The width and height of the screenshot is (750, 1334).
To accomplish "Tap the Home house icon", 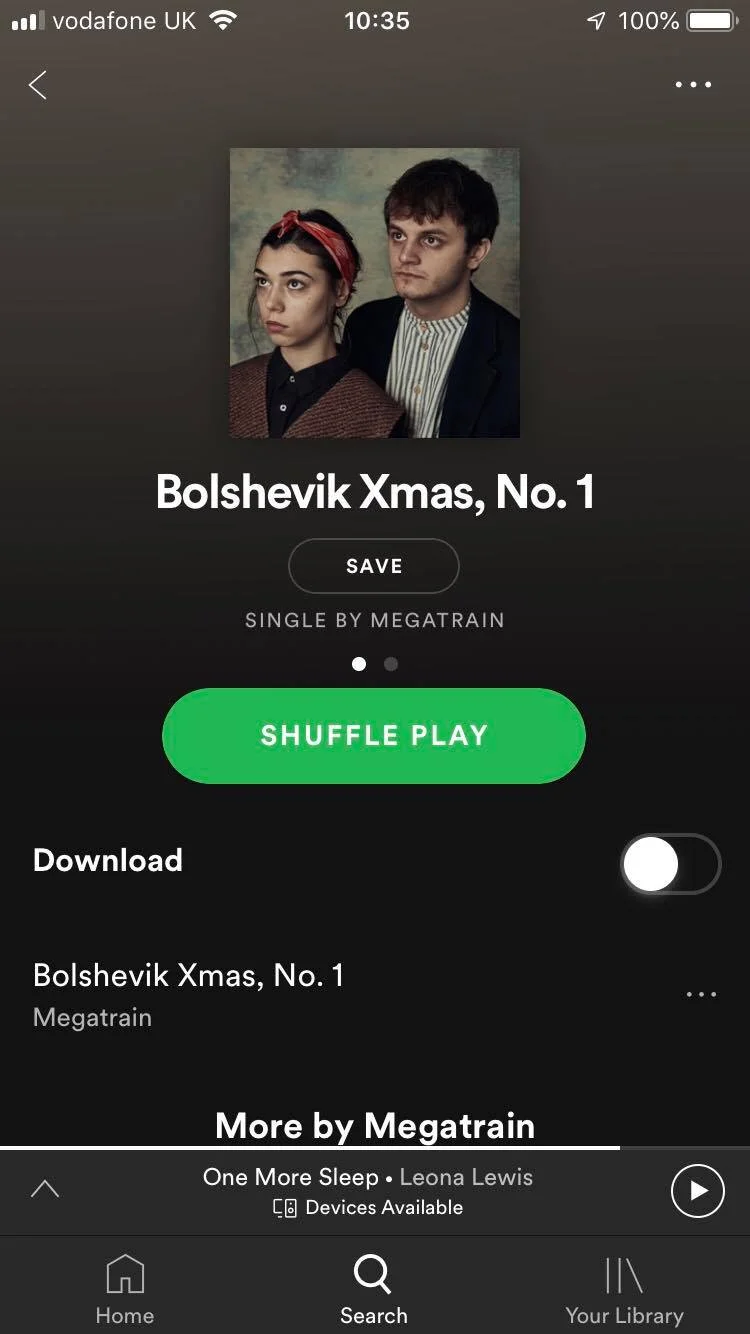I will click(125, 1274).
